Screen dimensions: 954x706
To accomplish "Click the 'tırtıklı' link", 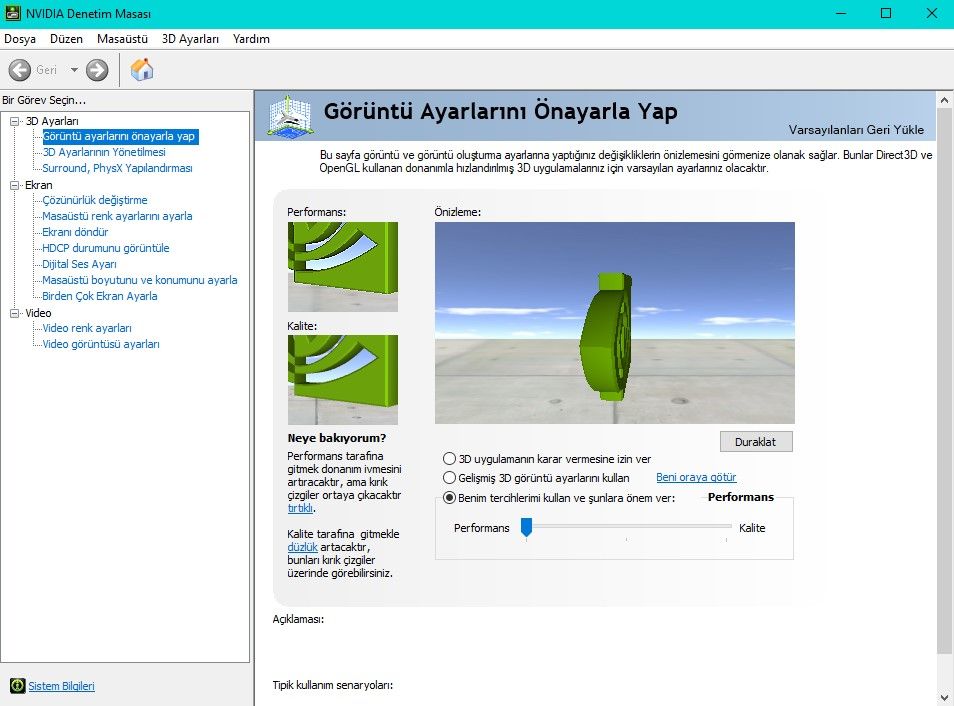I will point(301,508).
